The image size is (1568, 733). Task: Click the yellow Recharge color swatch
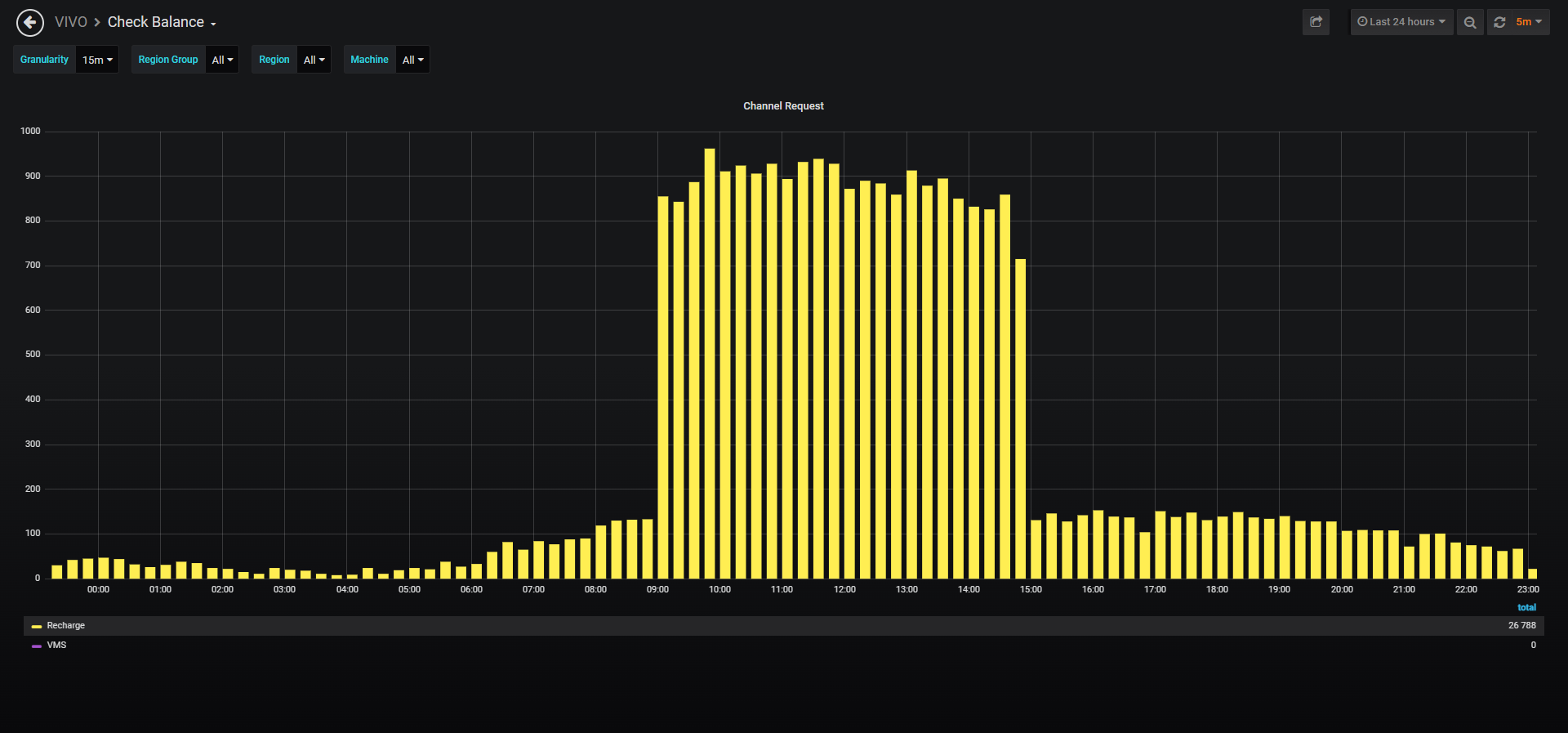click(x=36, y=627)
